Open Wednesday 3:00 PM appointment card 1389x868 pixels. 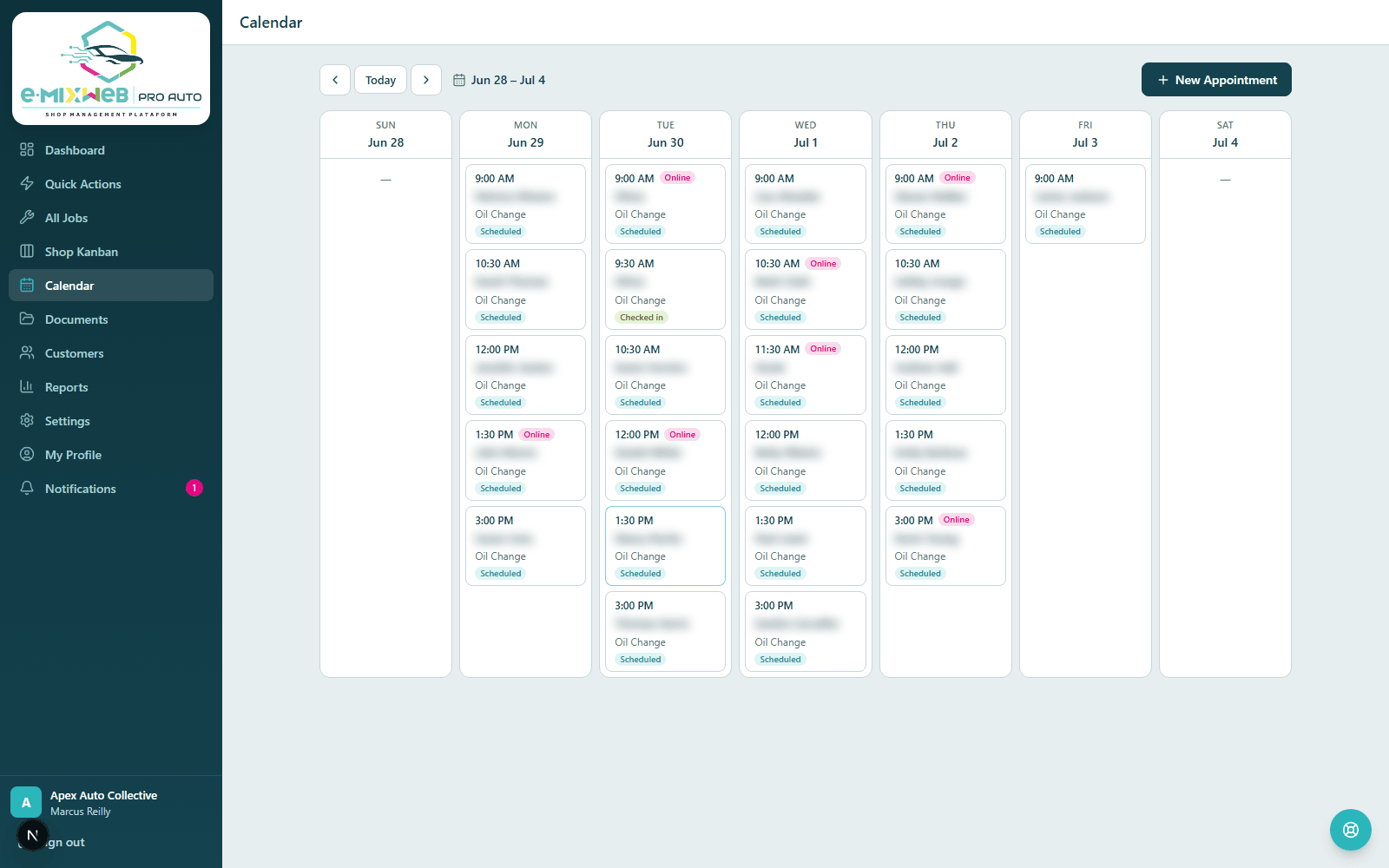805,631
